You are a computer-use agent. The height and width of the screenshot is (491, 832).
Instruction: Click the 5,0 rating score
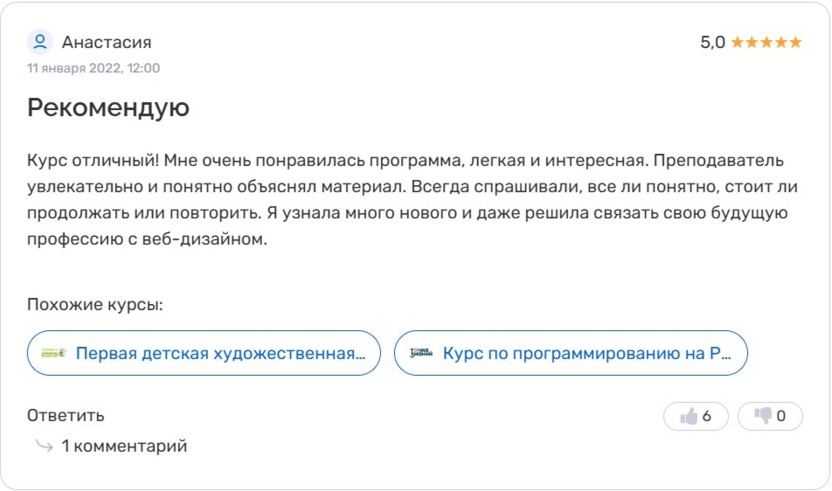(x=712, y=43)
